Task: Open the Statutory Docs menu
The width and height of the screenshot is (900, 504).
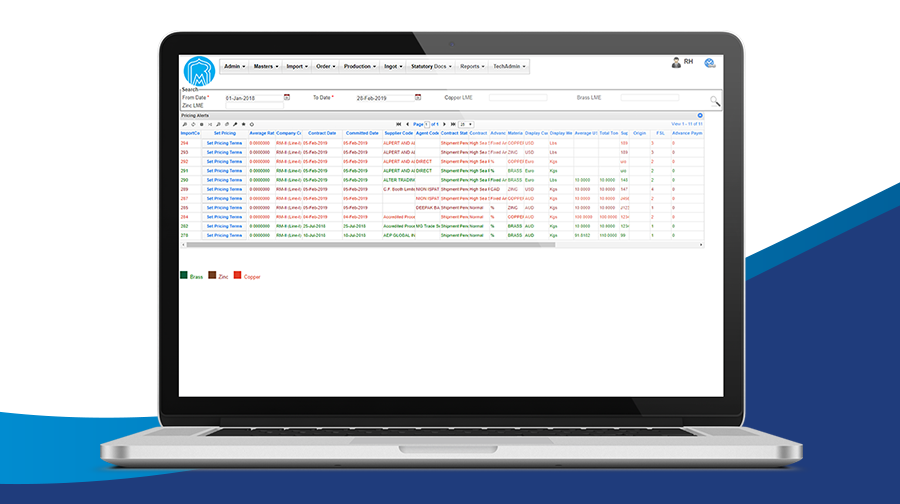Action: click(431, 66)
